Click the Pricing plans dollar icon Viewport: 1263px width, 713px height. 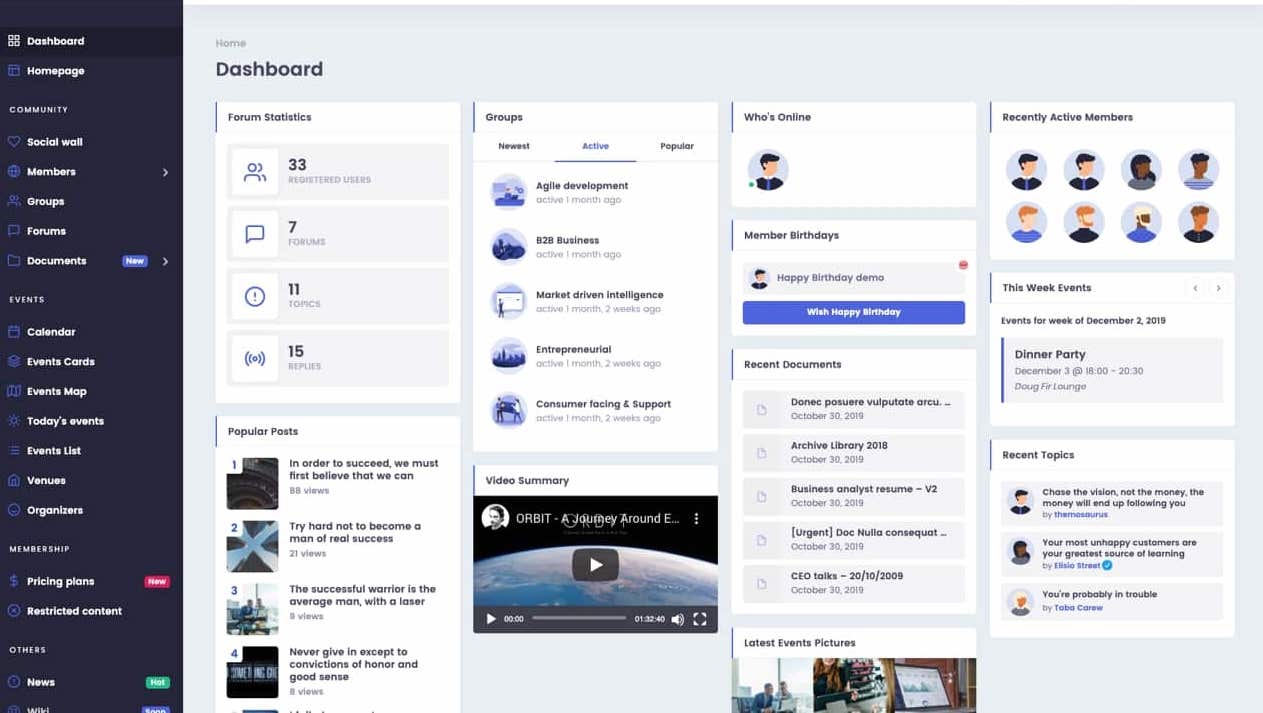pyautogui.click(x=14, y=581)
